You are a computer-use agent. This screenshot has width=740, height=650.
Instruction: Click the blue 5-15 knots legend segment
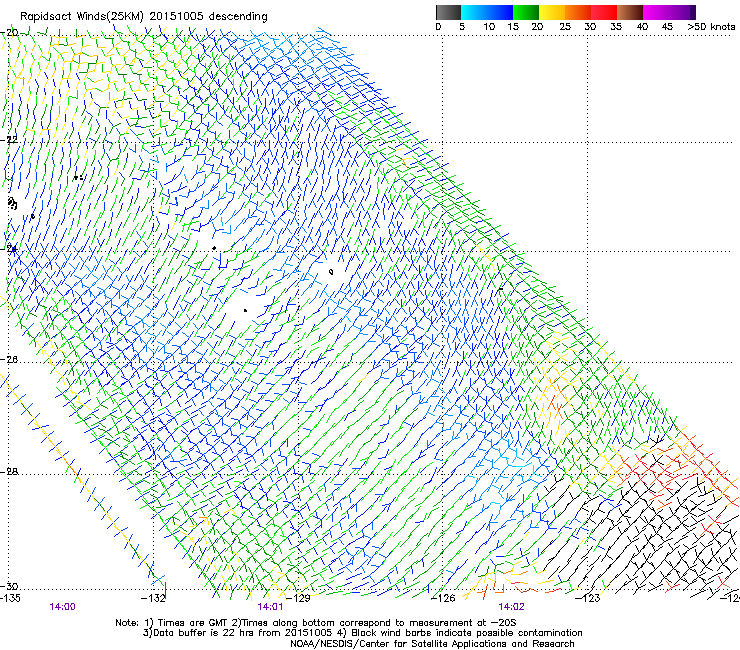487,12
